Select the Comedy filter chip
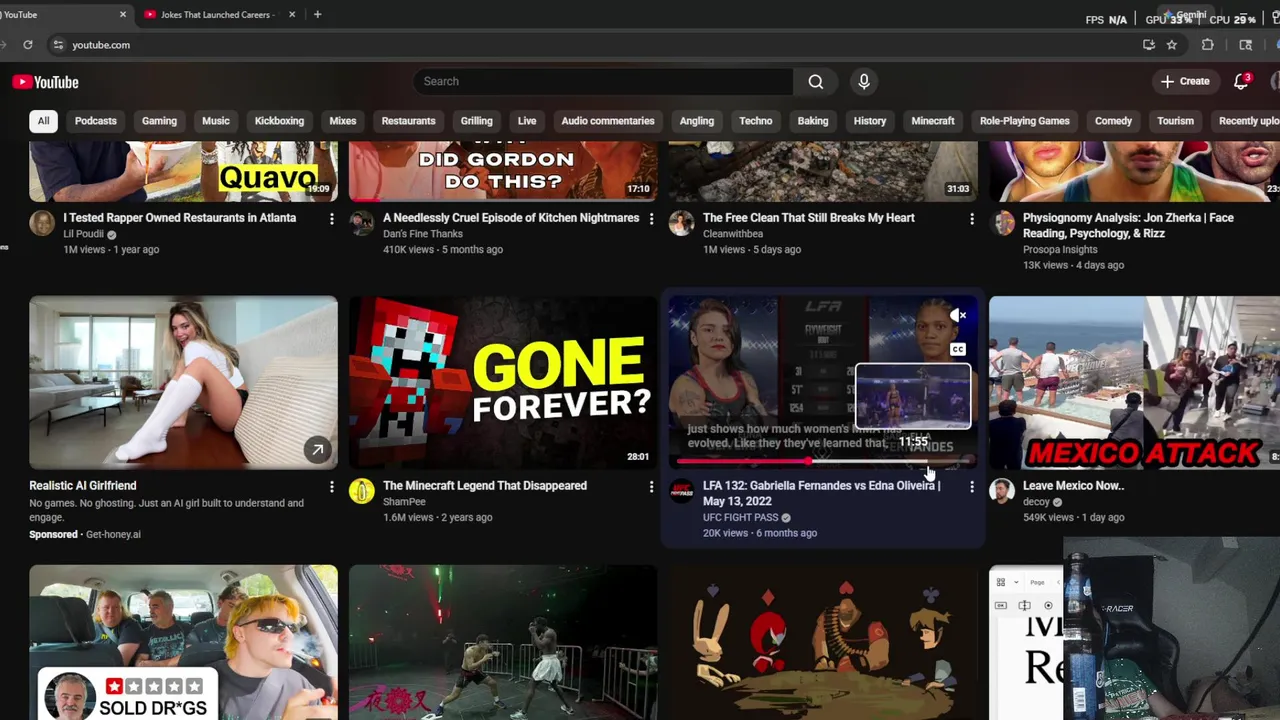The height and width of the screenshot is (720, 1280). click(x=1113, y=121)
